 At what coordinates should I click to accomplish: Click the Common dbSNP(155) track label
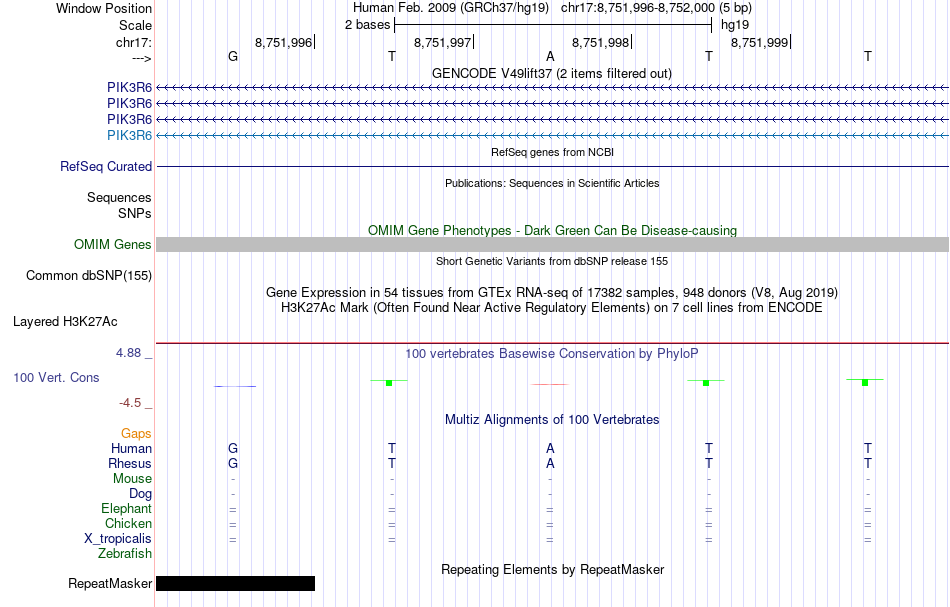click(88, 276)
